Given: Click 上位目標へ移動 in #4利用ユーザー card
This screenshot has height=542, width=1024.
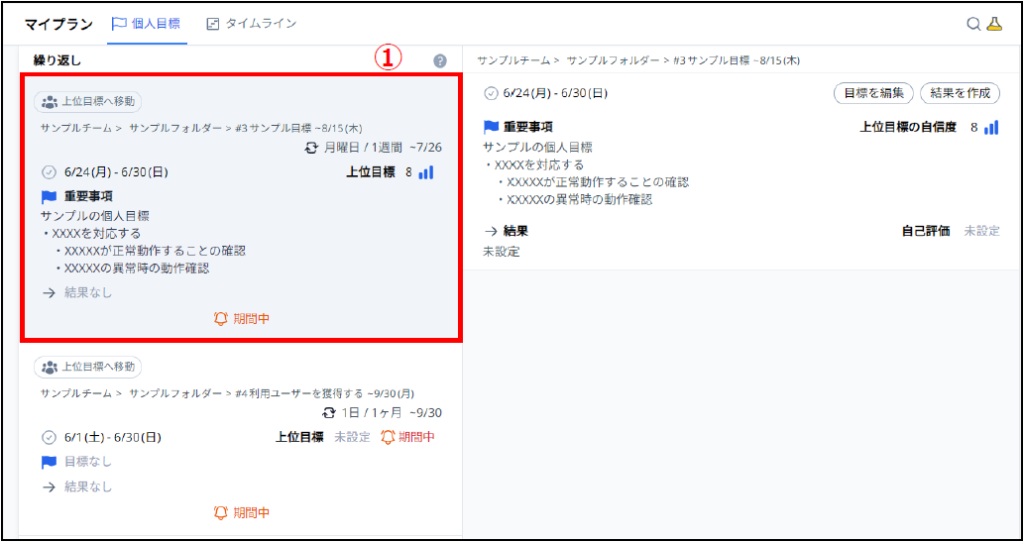Looking at the screenshot, I should coord(88,368).
